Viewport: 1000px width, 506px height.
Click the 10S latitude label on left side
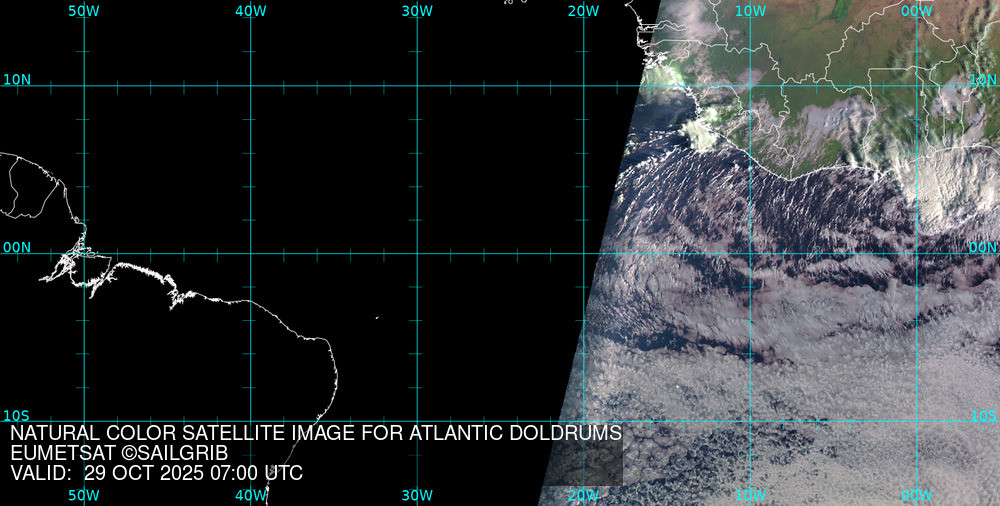click(x=16, y=415)
